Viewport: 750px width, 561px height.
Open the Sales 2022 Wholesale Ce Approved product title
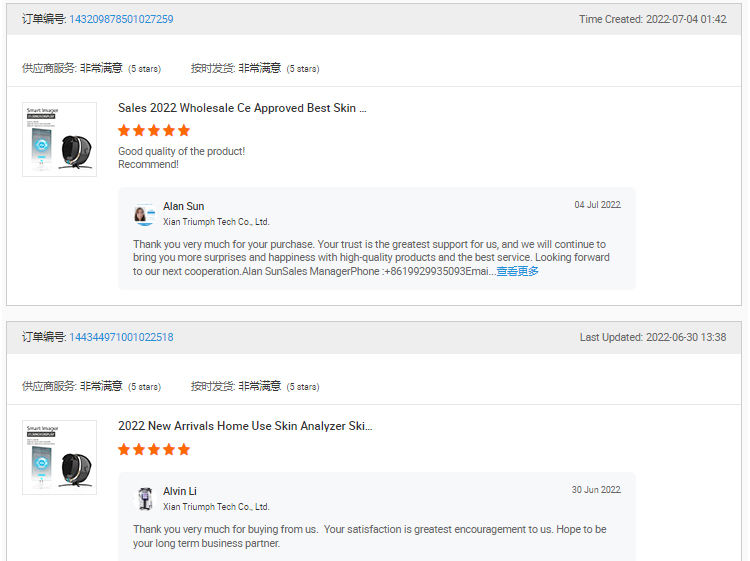242,108
